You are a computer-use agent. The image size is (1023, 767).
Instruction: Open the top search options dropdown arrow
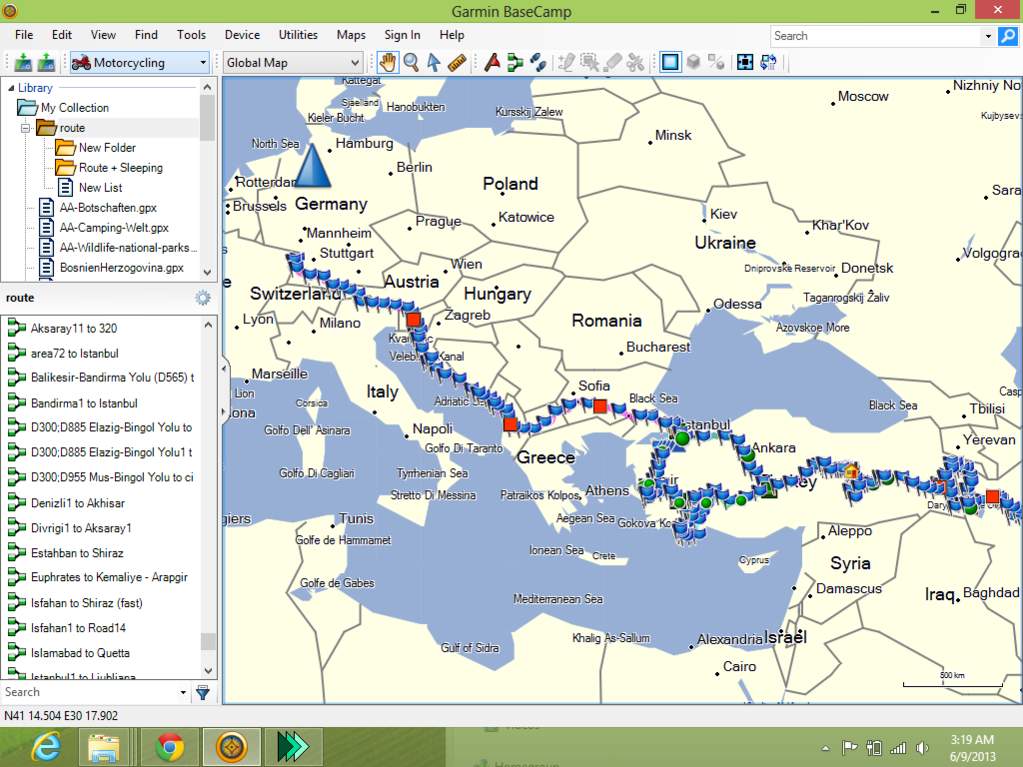988,37
